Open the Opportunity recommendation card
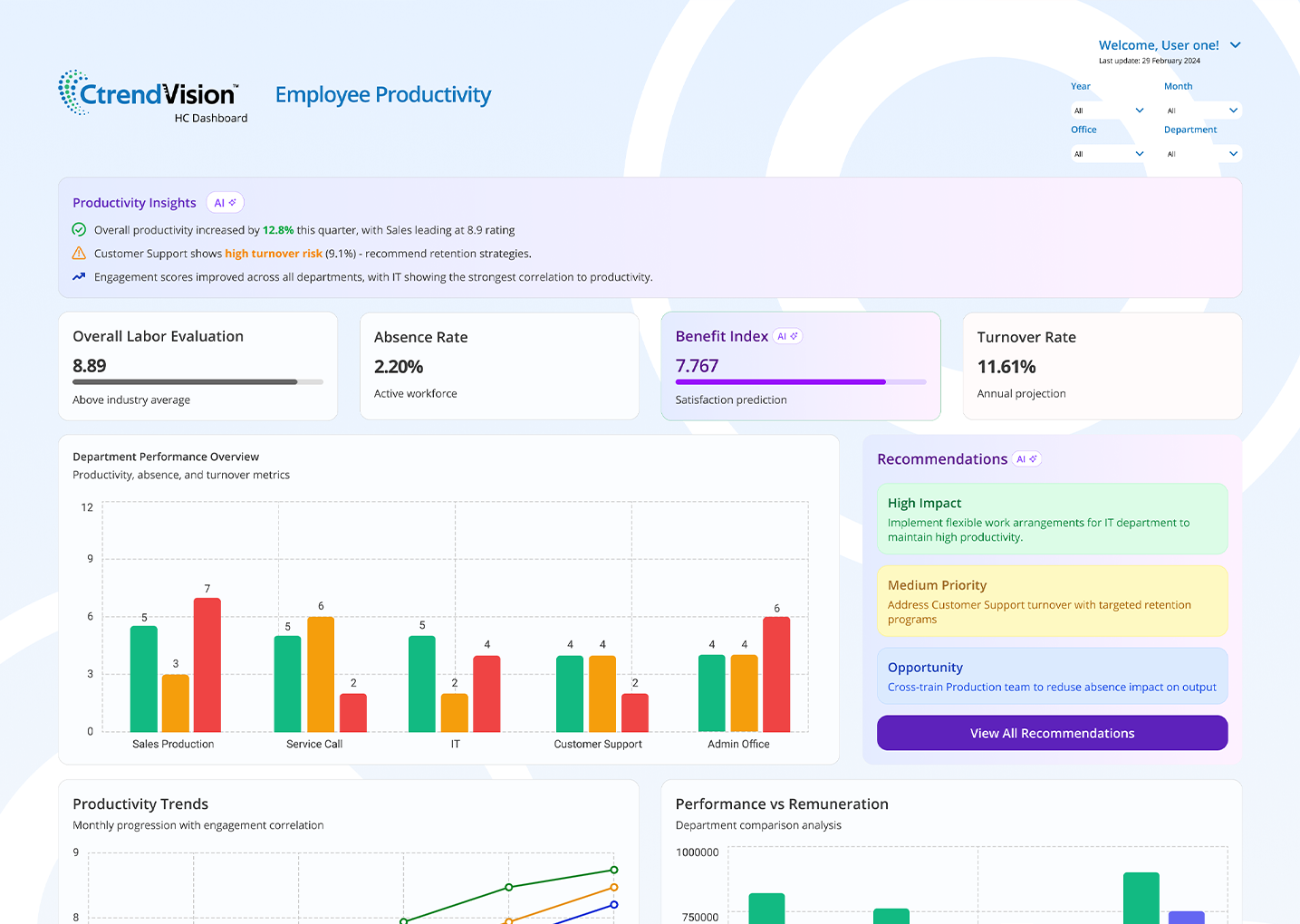 coord(1052,676)
